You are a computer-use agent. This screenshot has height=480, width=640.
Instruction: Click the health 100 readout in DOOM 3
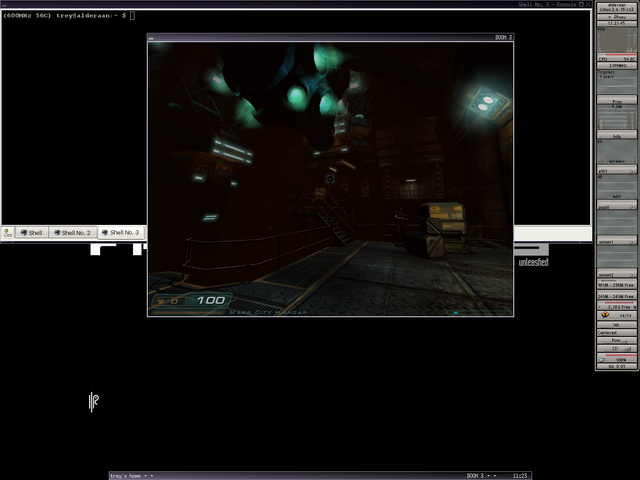coord(211,301)
